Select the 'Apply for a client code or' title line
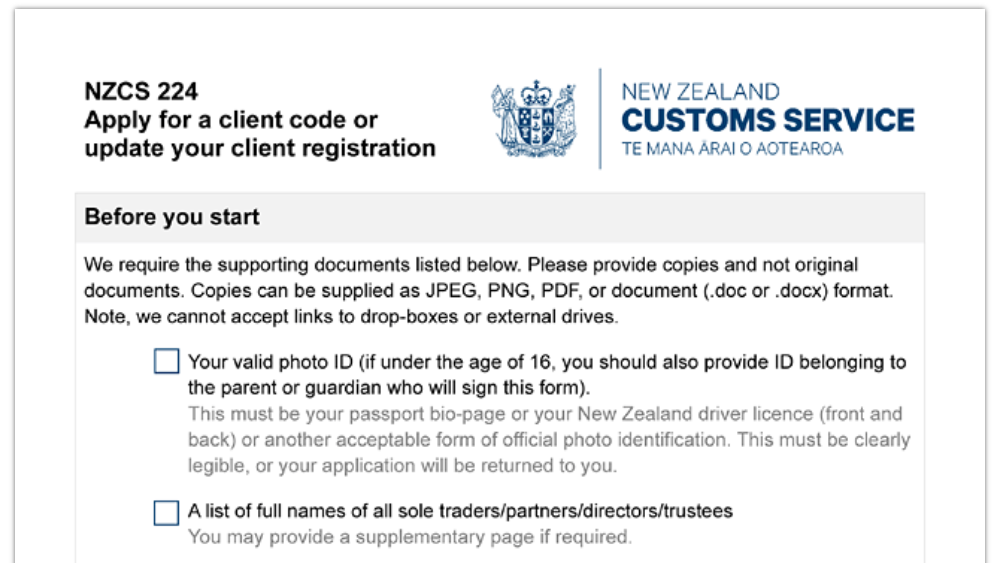 point(231,120)
